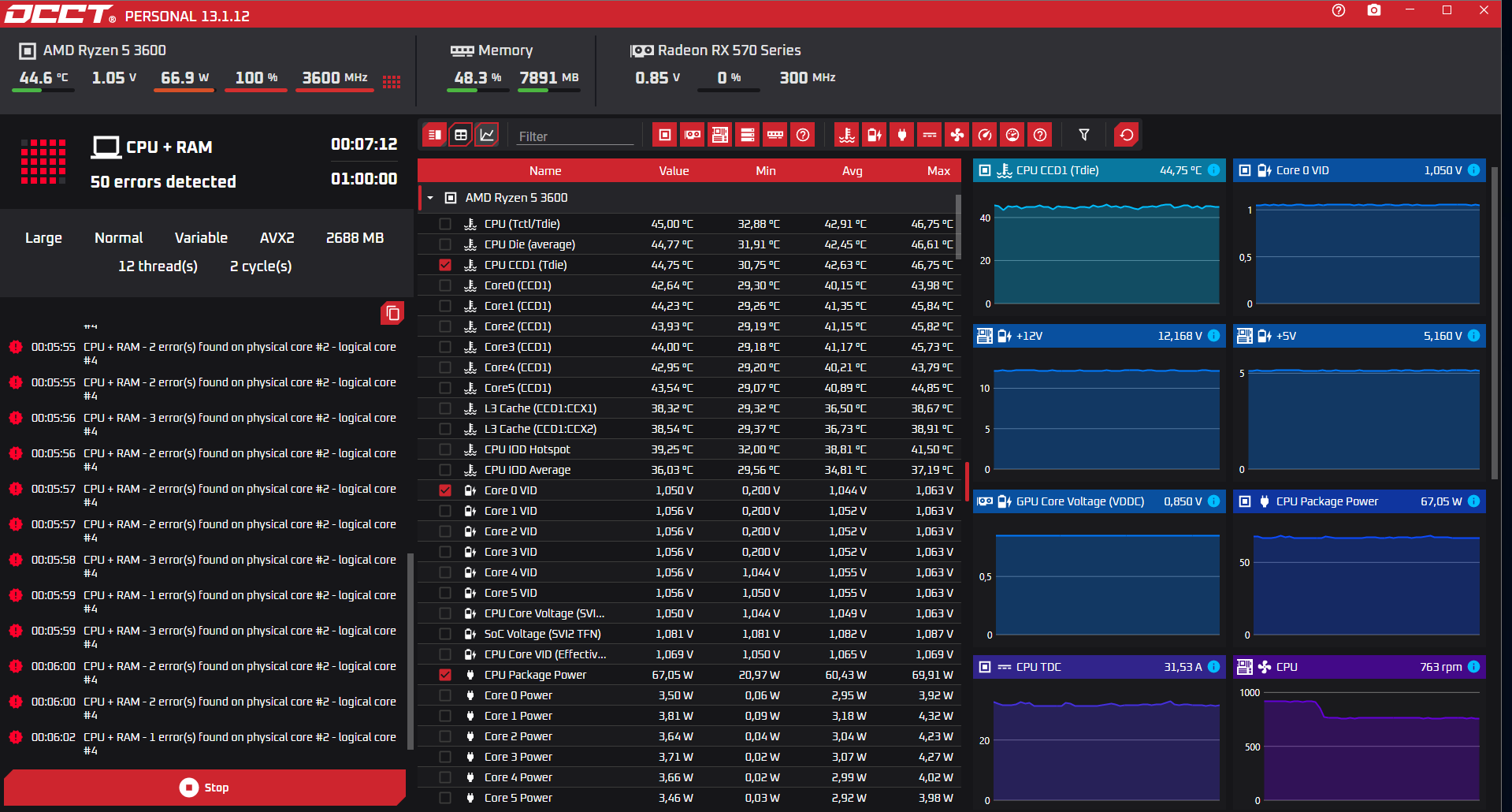This screenshot has width=1512, height=812.
Task: Copy the error log to clipboard
Action: pos(392,314)
